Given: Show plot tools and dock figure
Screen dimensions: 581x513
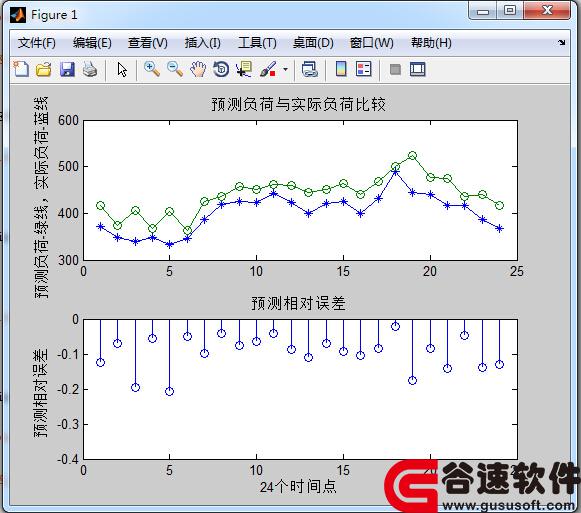Looking at the screenshot, I should 418,69.
